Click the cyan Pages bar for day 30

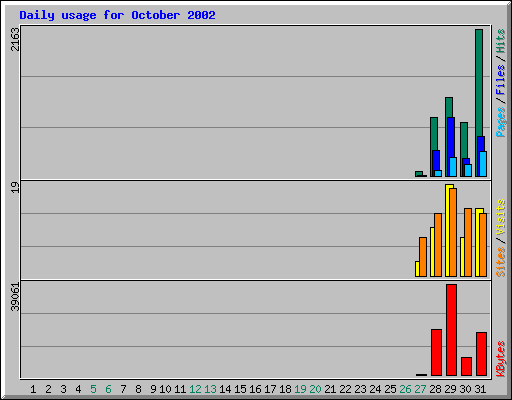468,170
